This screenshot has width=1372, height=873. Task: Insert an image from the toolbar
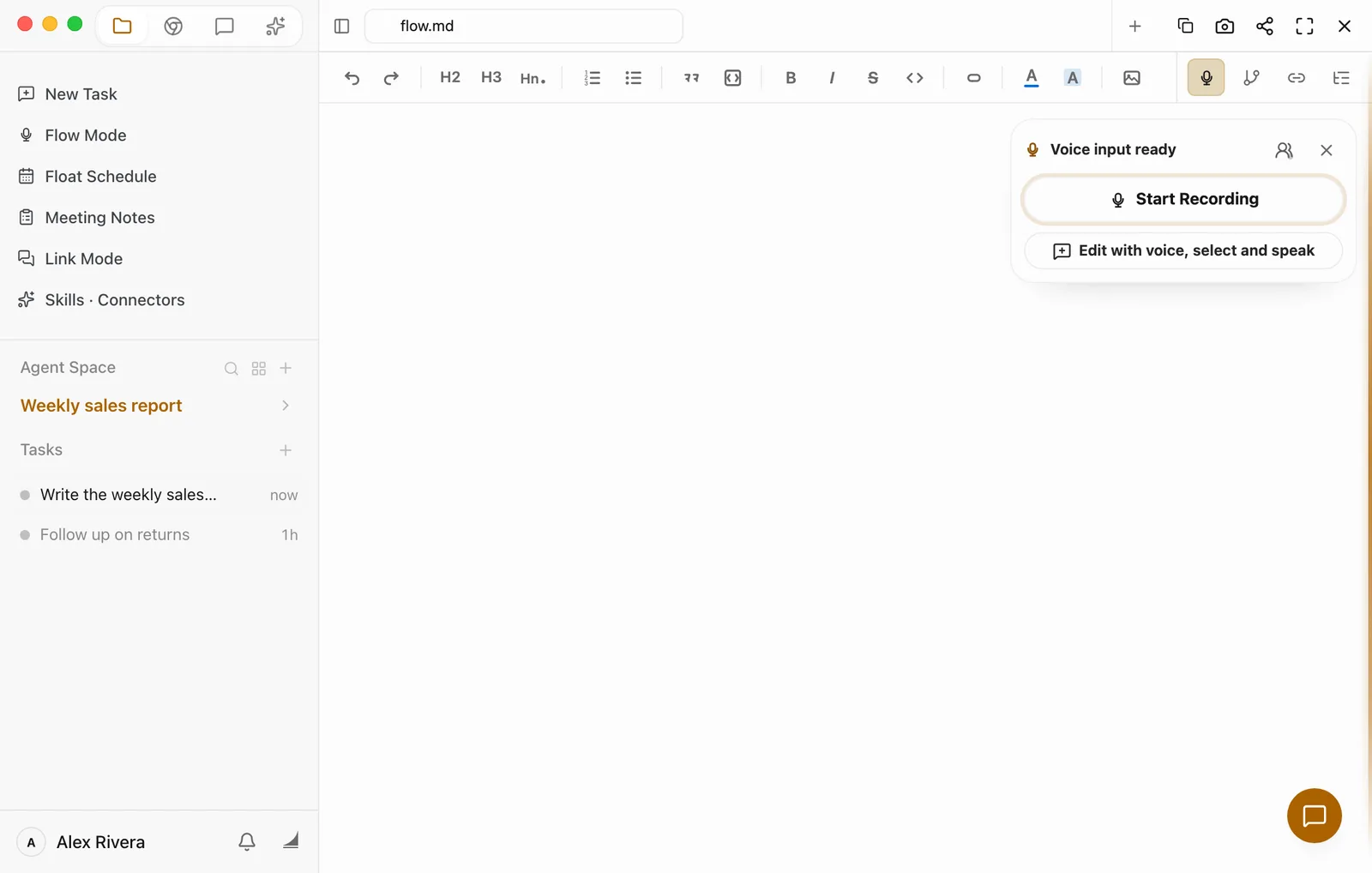coord(1132,78)
